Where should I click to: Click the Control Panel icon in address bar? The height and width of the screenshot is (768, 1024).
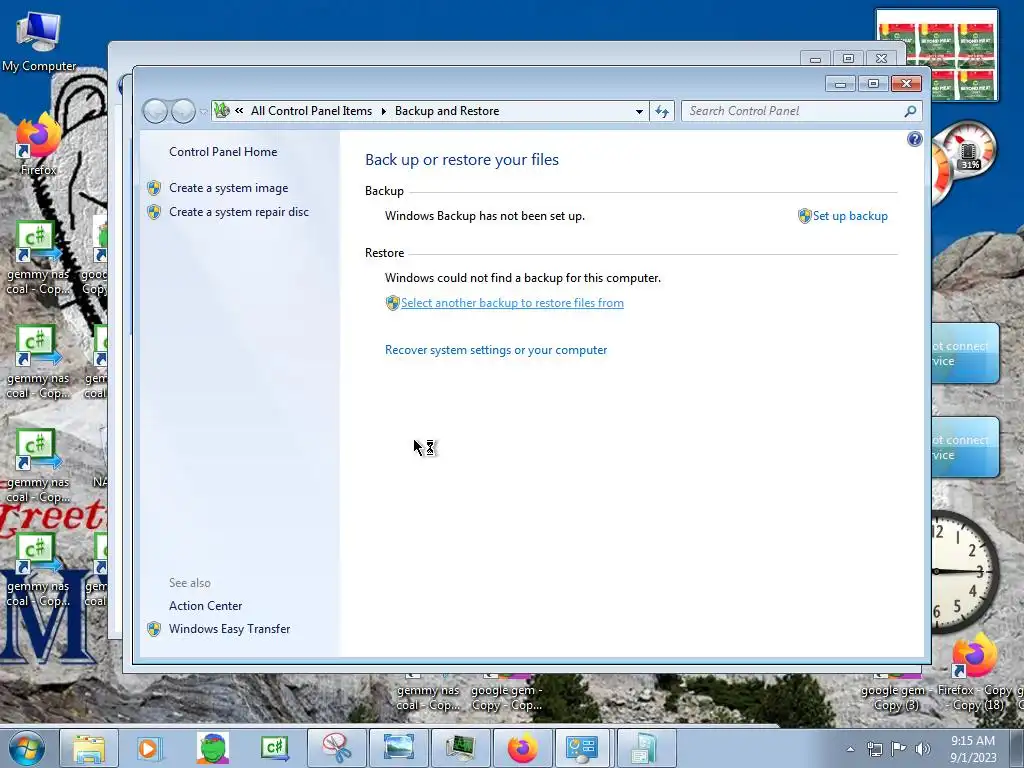[222, 111]
